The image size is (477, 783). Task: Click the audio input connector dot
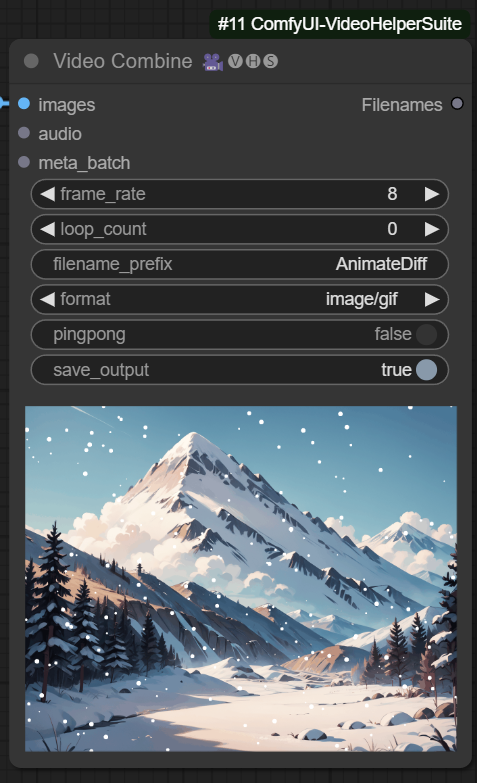click(23, 133)
